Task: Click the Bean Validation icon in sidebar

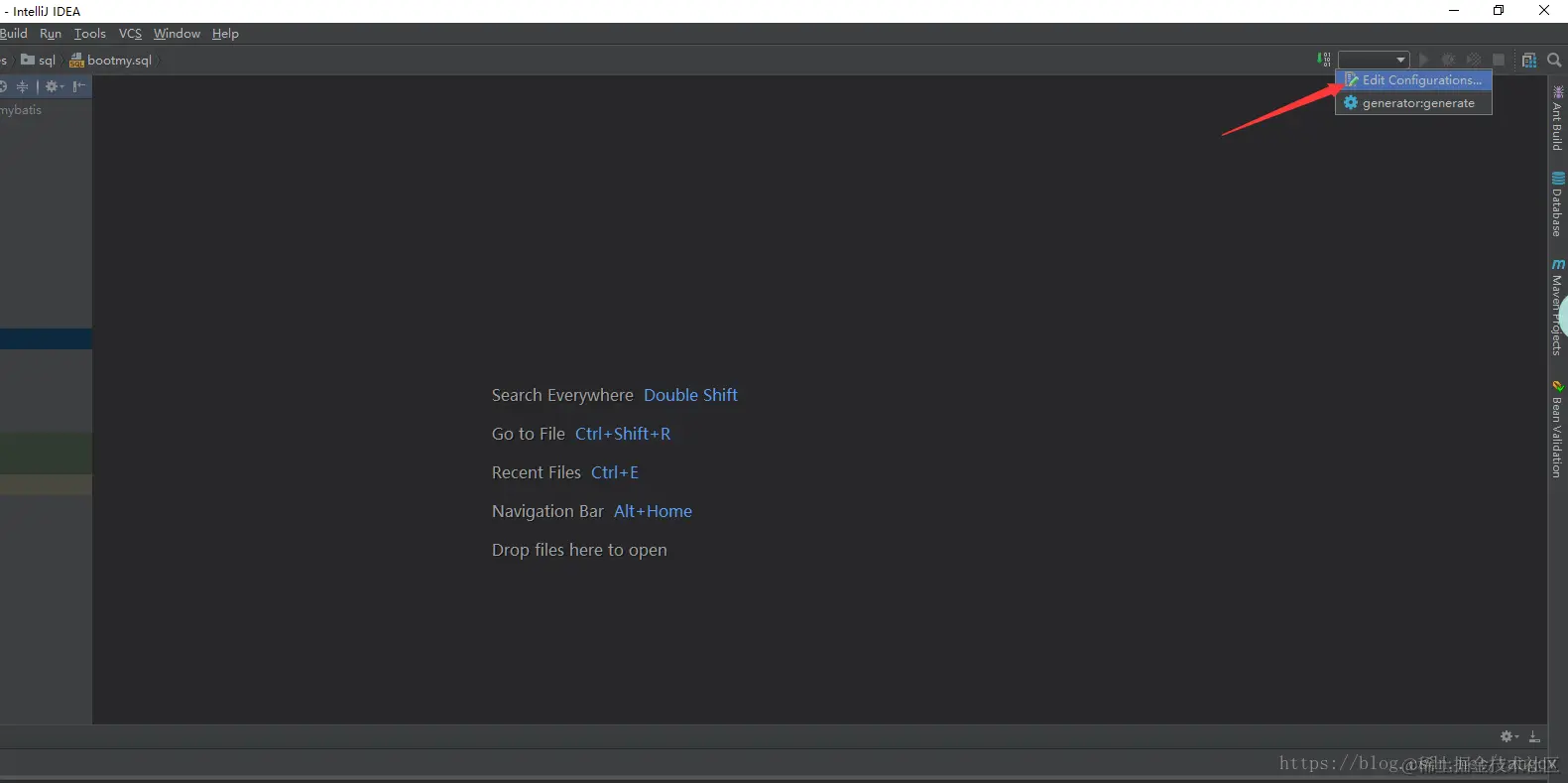Action: (x=1557, y=387)
